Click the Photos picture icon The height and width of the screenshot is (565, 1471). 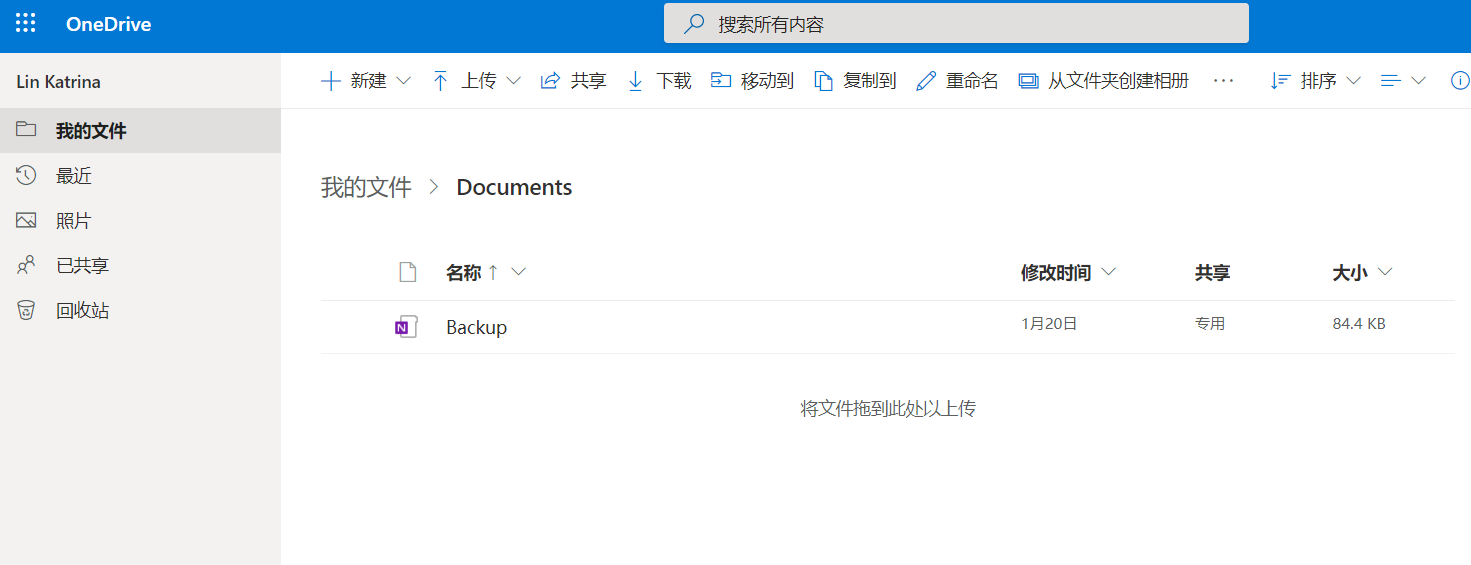coord(26,220)
